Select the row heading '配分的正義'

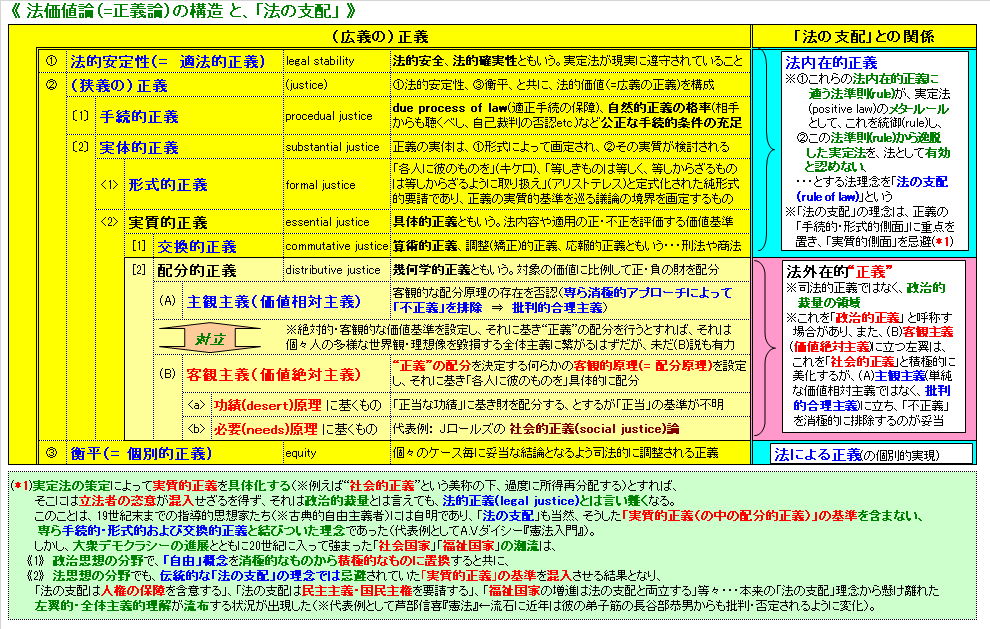point(197,270)
